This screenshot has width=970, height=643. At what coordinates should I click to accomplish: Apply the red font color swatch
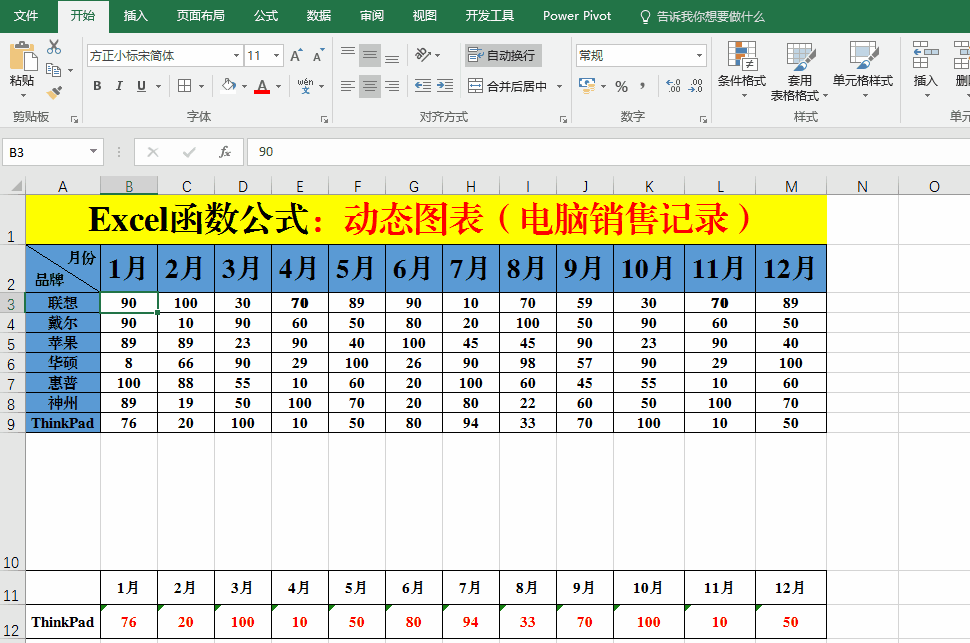point(262,86)
